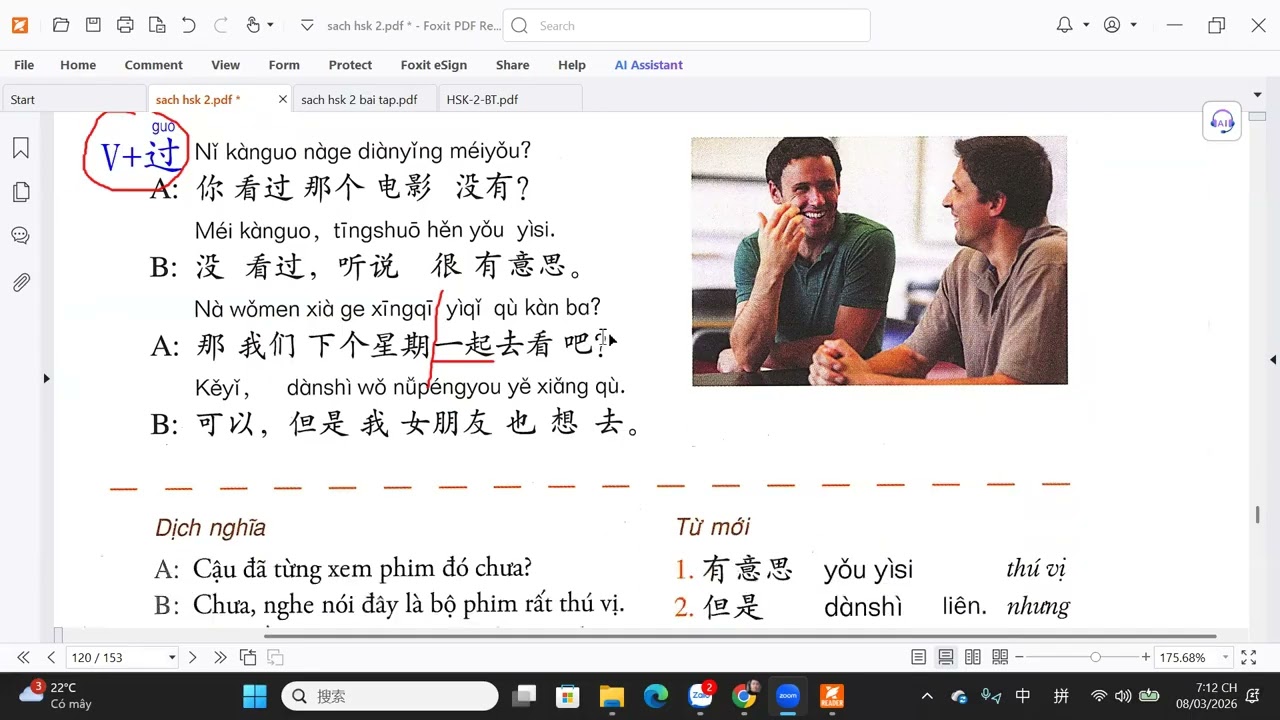This screenshot has width=1280, height=720.
Task: Open Zalo from the Windows taskbar
Action: pos(700,696)
